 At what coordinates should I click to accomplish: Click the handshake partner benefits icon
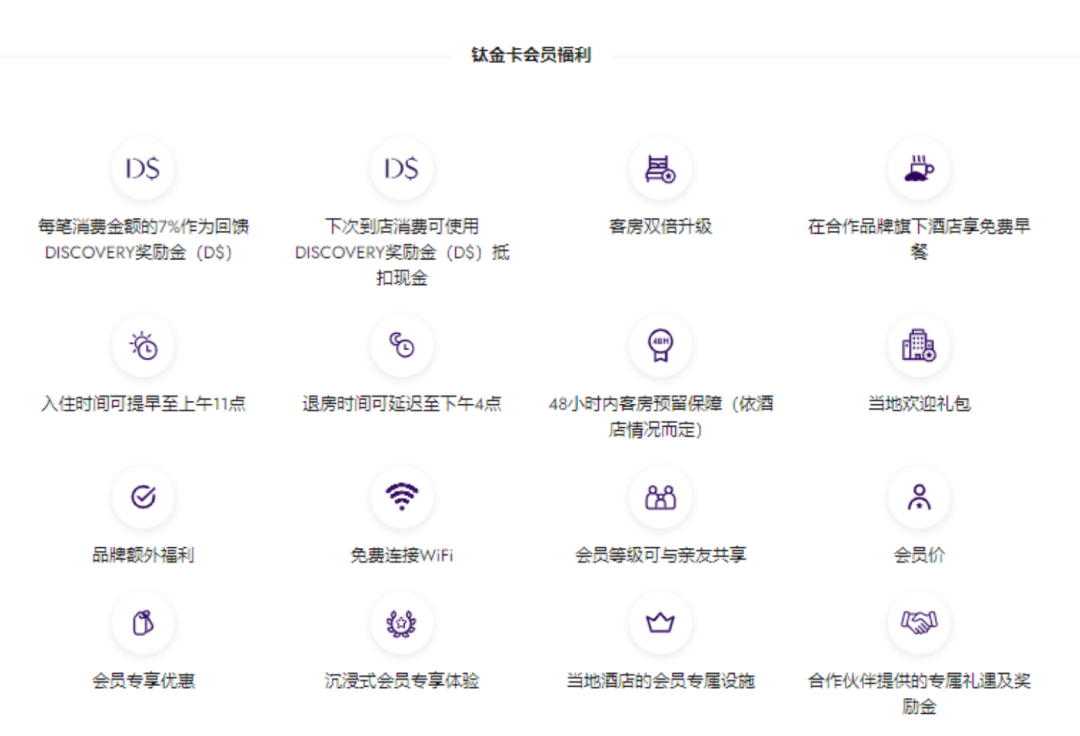pyautogui.click(x=918, y=622)
